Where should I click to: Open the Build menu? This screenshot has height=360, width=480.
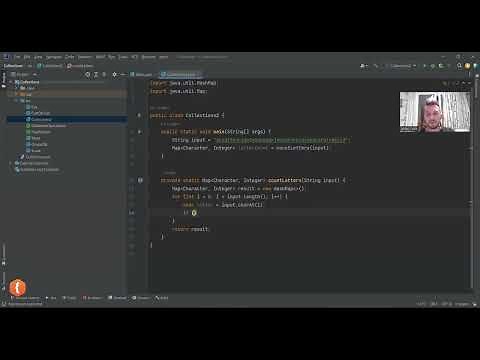100,57
